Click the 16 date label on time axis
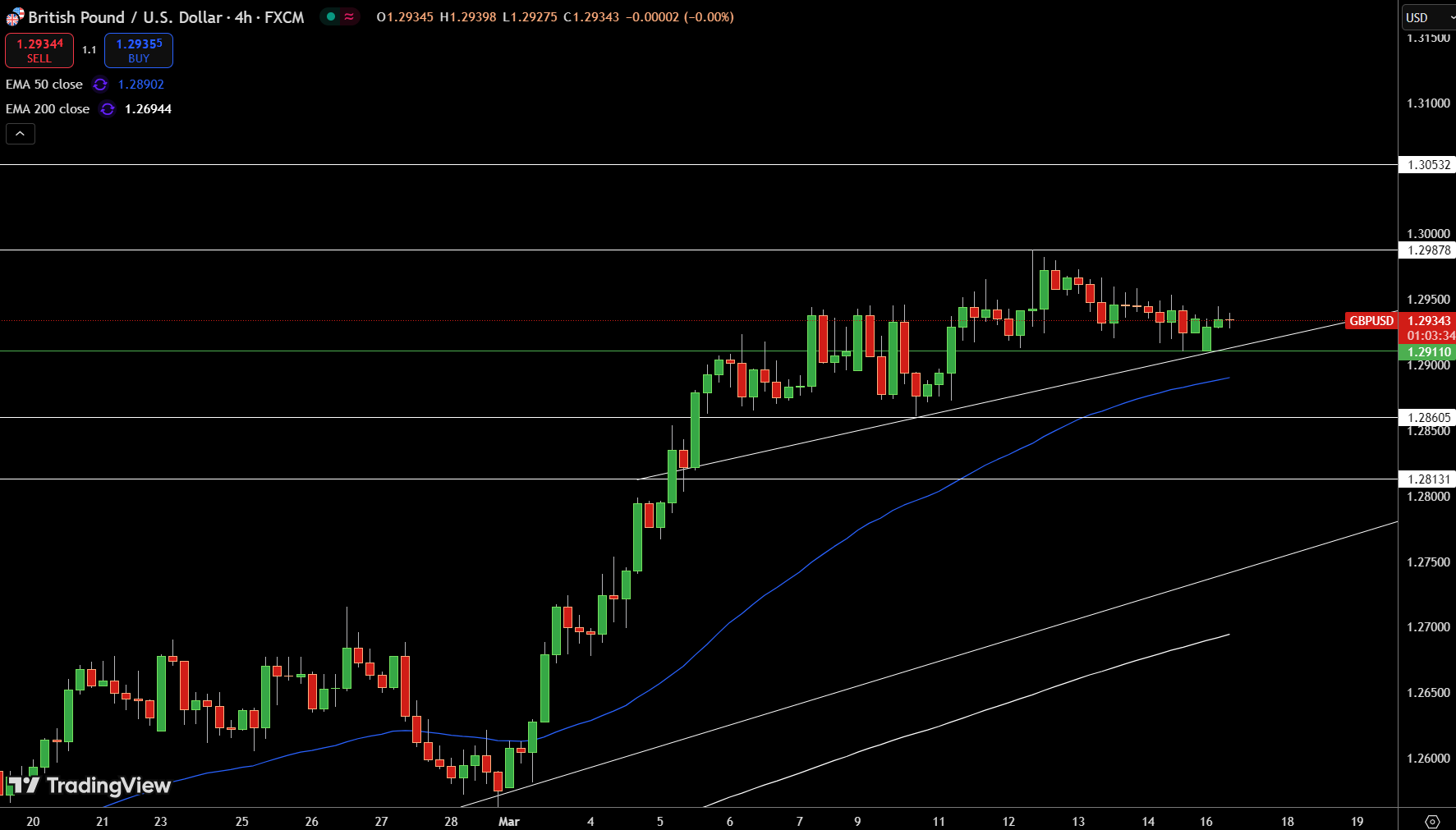The image size is (1456, 830). click(1206, 821)
